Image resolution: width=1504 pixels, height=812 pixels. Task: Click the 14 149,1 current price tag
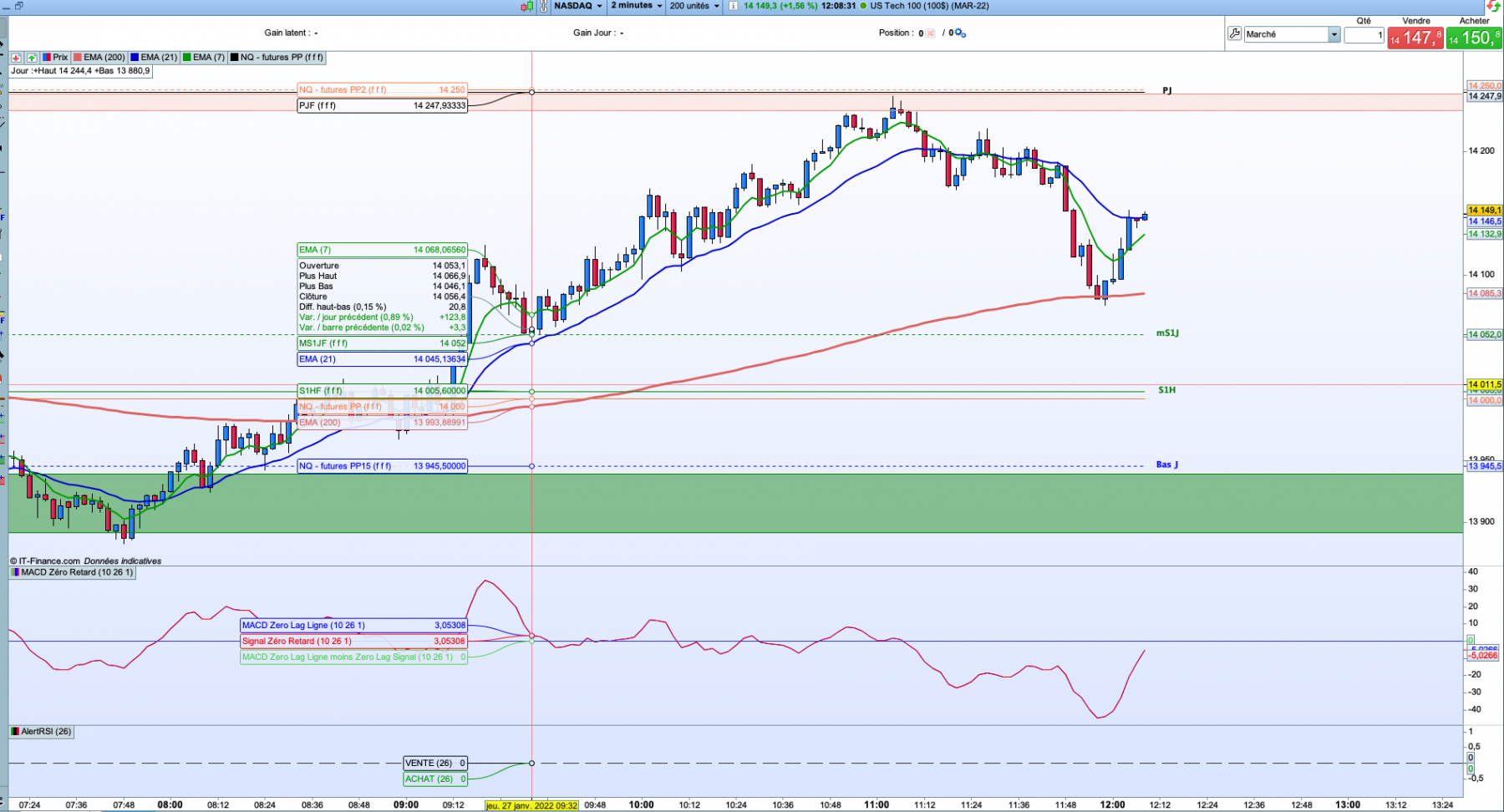coord(1485,211)
